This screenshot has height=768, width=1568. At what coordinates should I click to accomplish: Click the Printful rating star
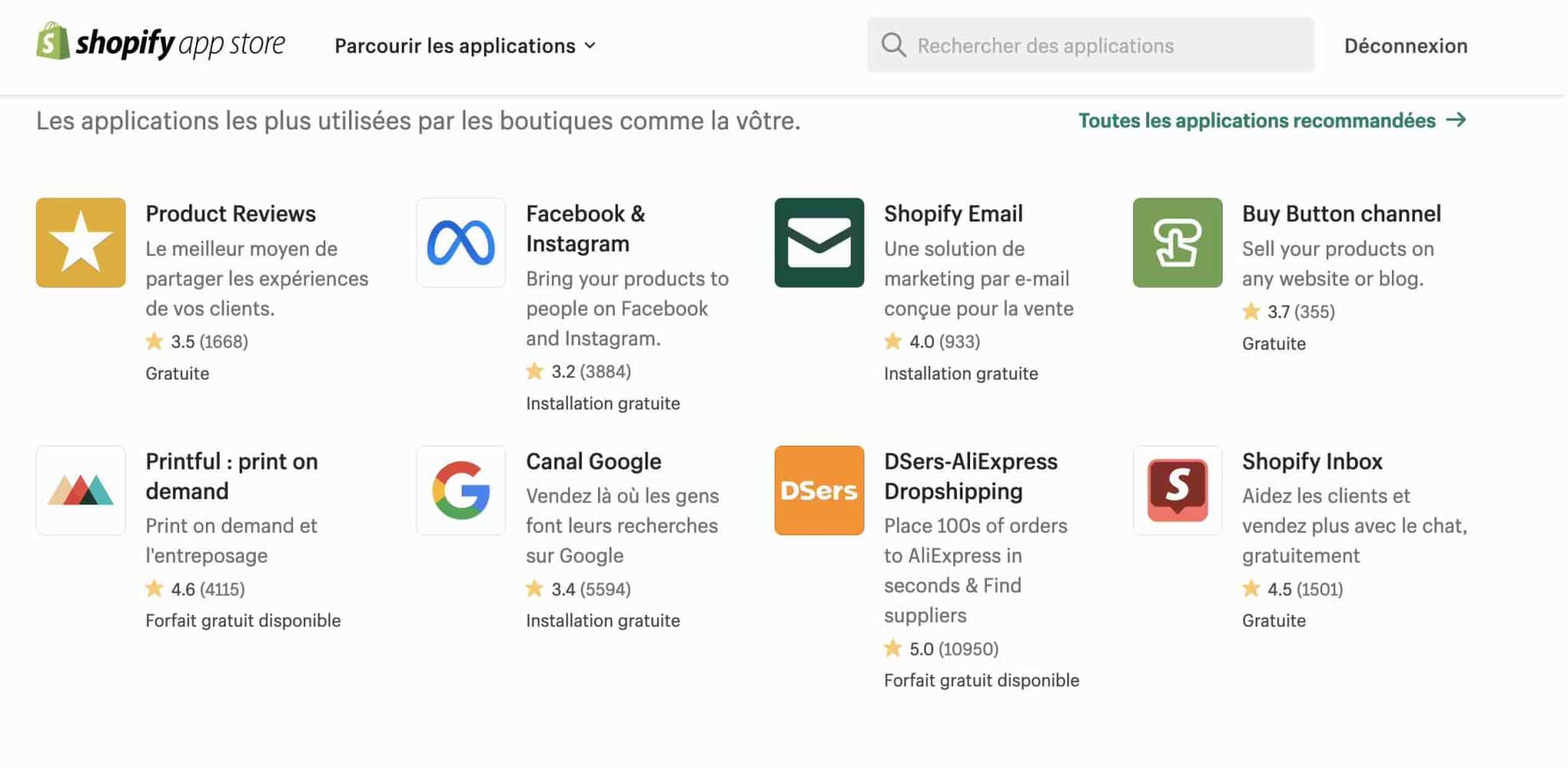point(155,588)
